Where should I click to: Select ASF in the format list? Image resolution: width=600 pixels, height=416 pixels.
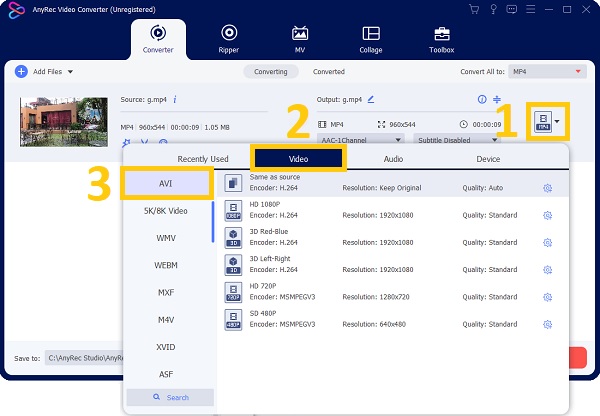pos(166,374)
